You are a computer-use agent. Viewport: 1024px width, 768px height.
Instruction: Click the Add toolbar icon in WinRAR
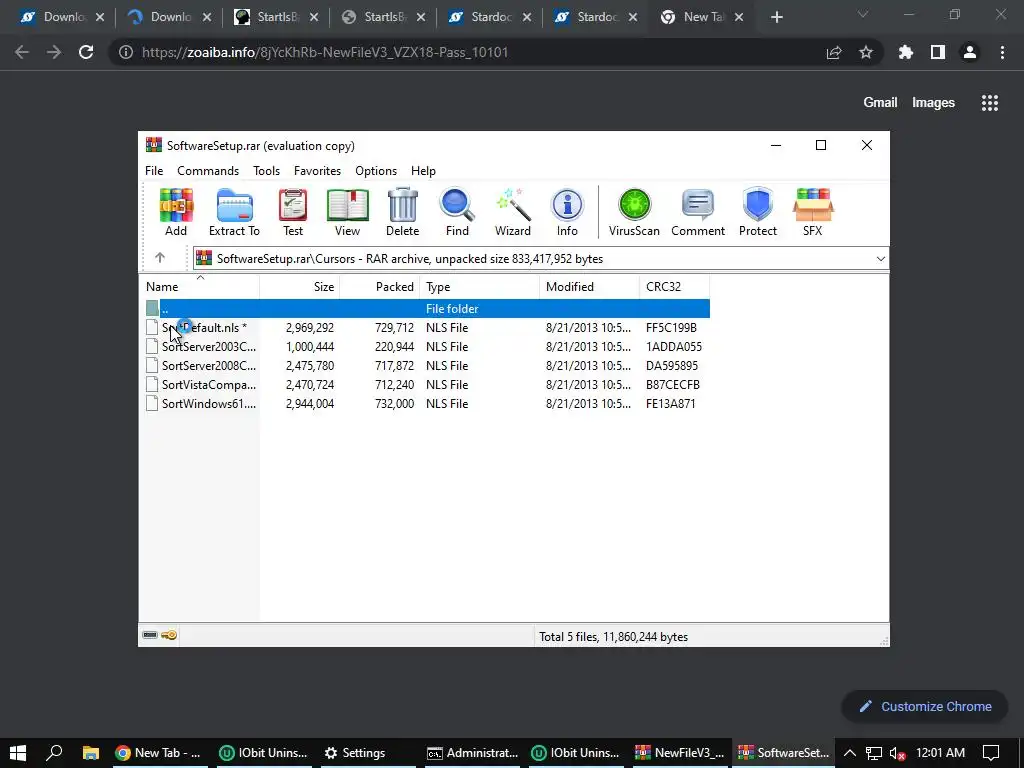[x=176, y=212]
